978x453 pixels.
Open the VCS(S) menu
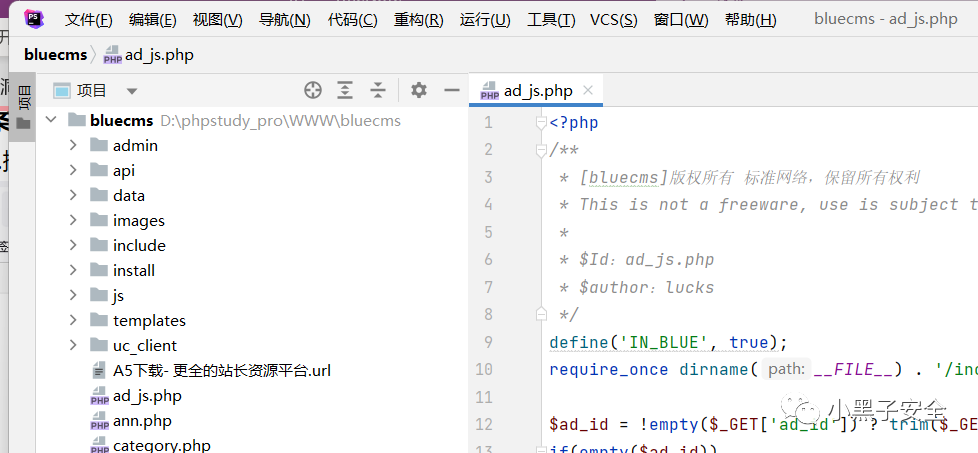pos(613,20)
